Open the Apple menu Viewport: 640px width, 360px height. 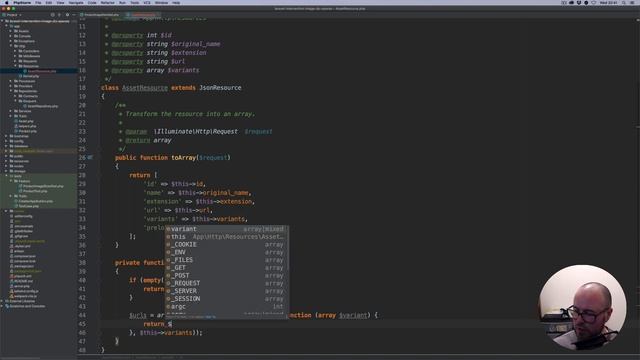pyautogui.click(x=6, y=2)
